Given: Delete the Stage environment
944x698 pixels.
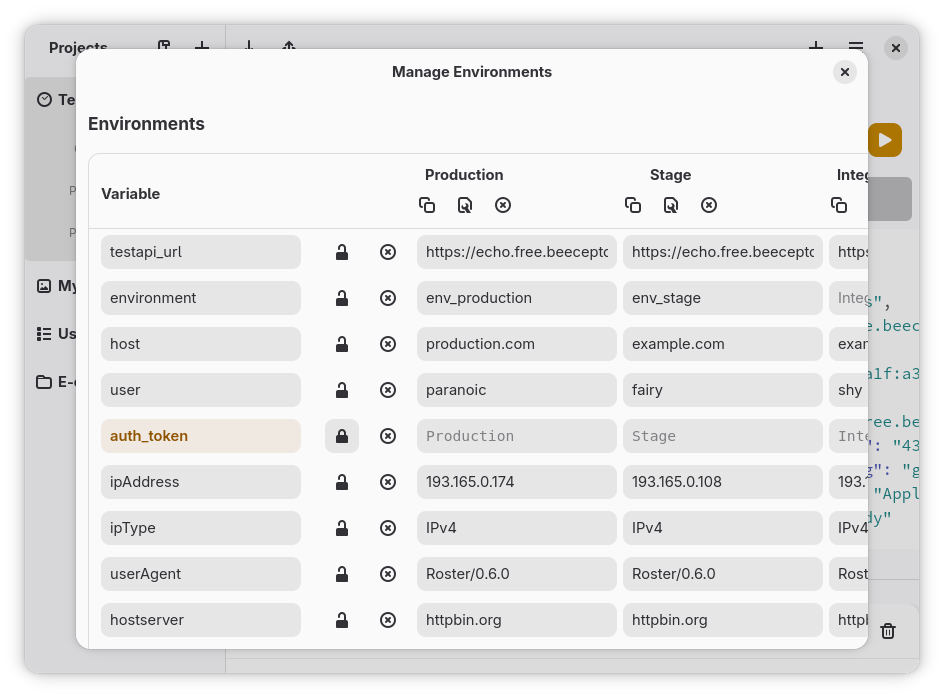Looking at the screenshot, I should coord(709,205).
